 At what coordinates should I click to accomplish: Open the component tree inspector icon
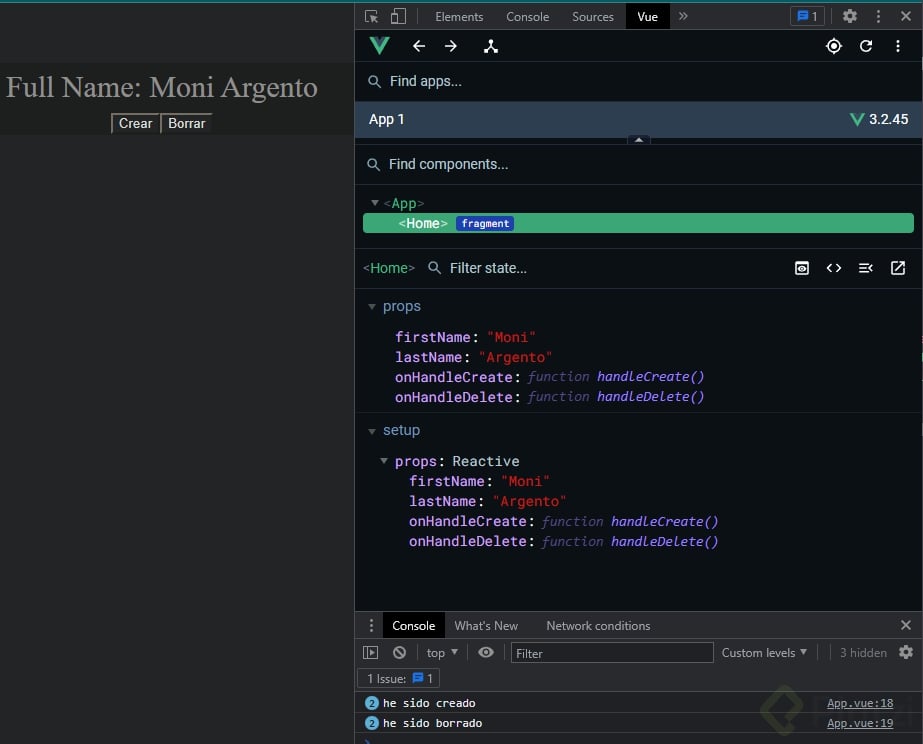[491, 46]
